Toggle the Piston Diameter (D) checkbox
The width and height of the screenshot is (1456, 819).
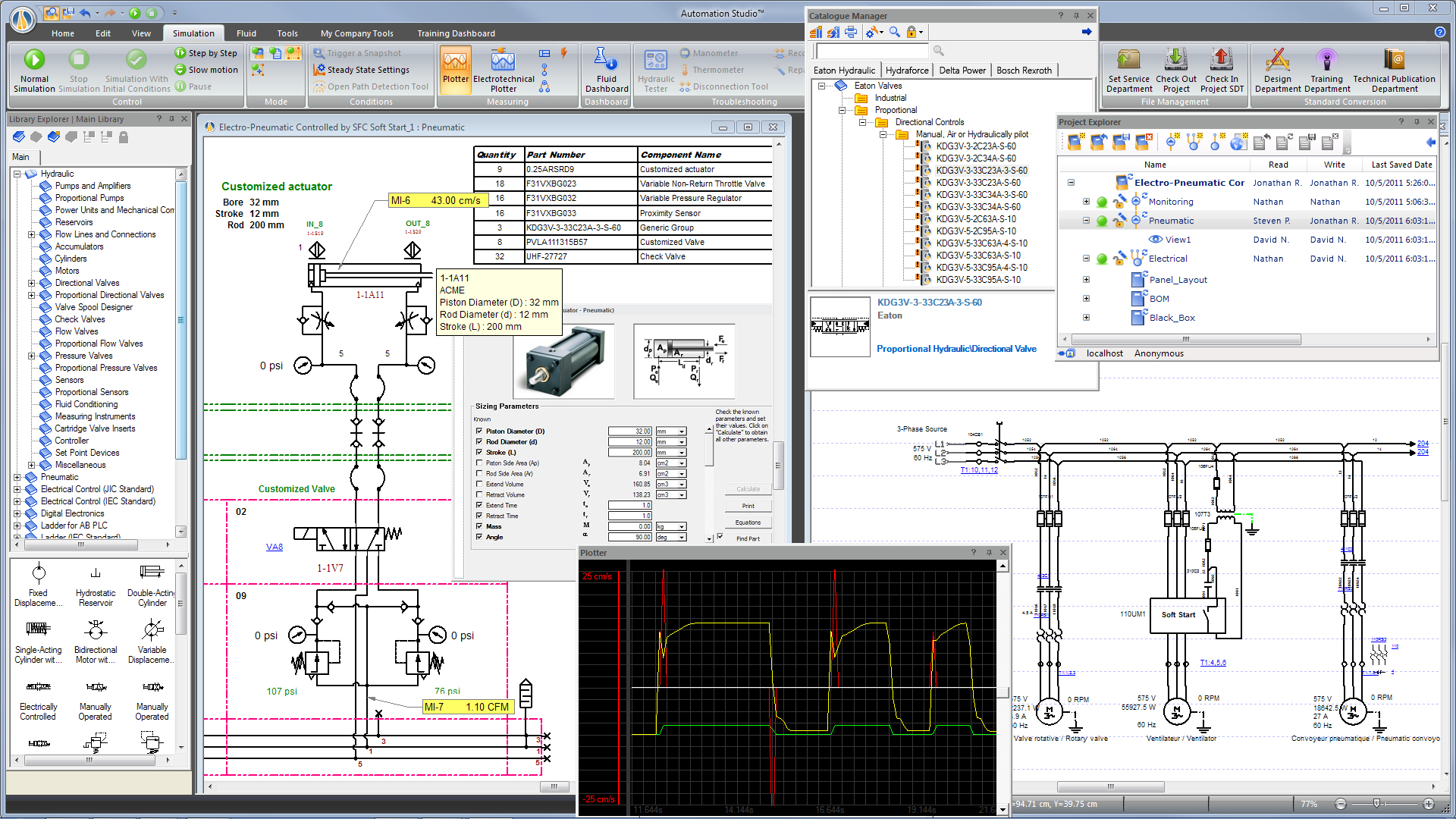(479, 431)
